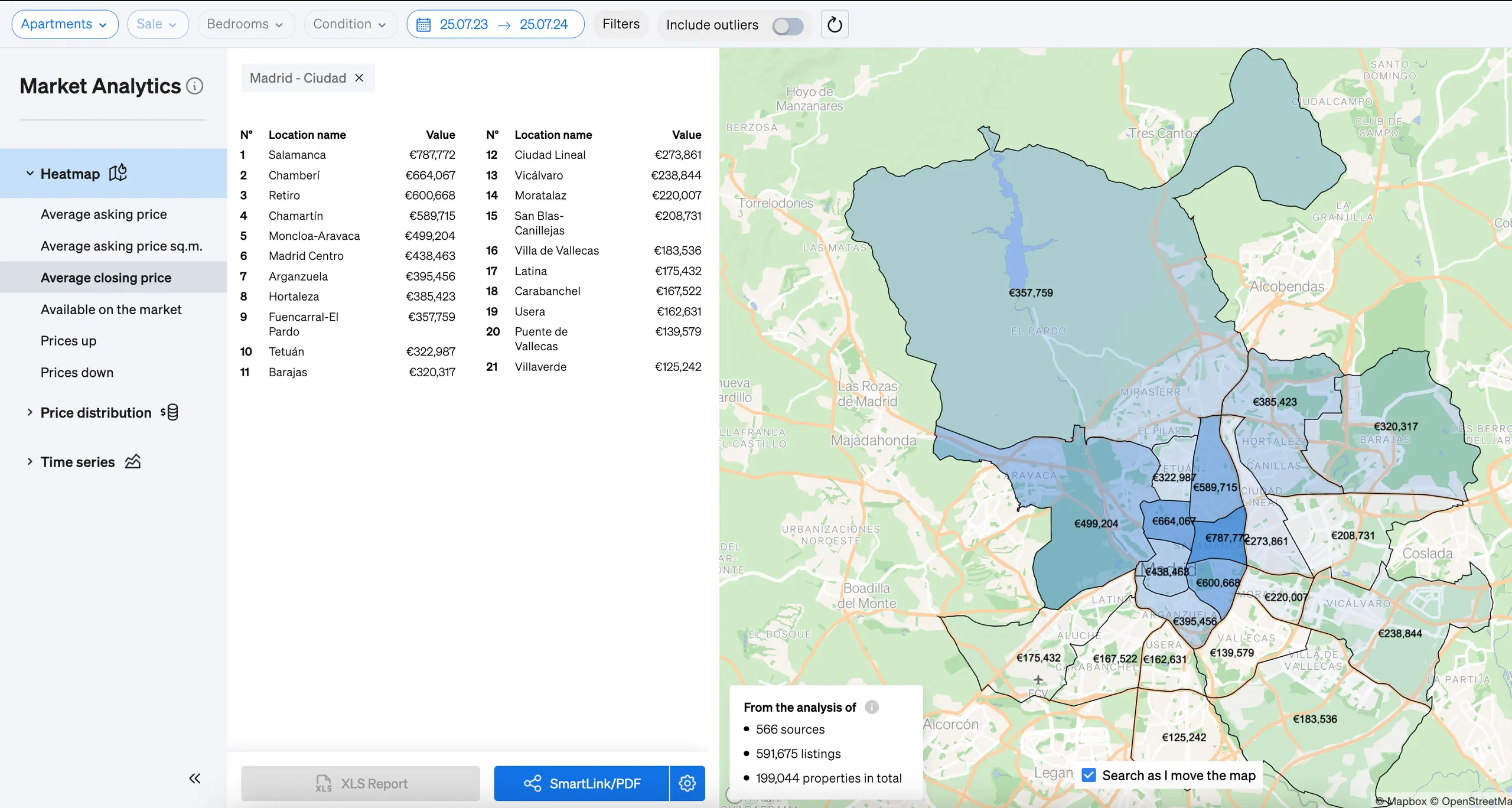Click the Heatmap map icon
This screenshot has width=1512, height=808.
click(118, 172)
